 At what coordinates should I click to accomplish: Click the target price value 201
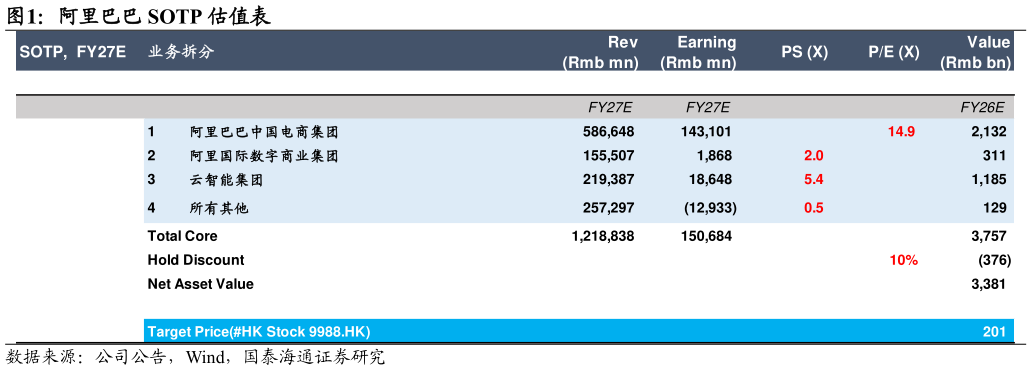coord(994,331)
